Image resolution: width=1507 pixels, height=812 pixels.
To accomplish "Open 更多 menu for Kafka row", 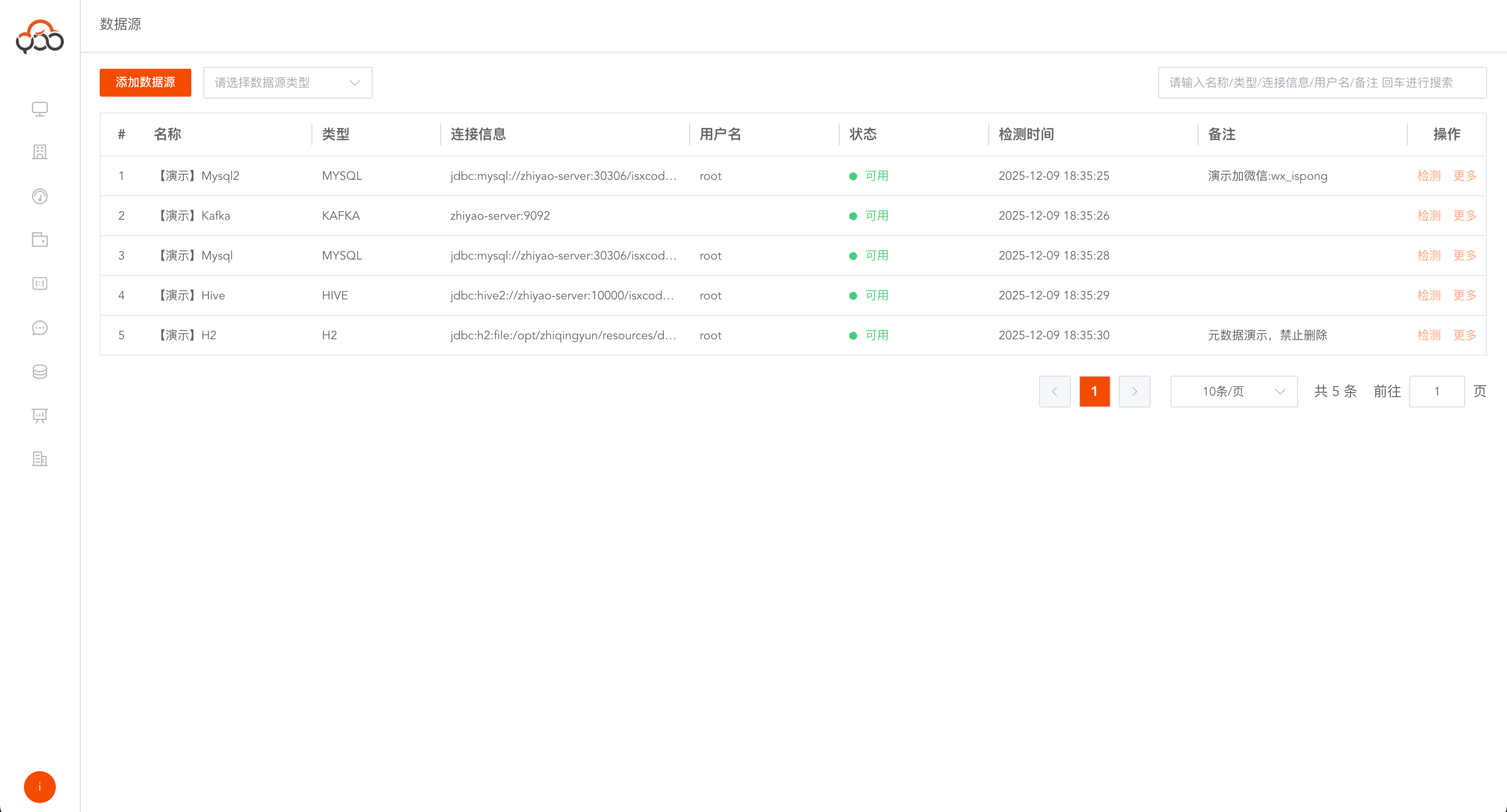I will pyautogui.click(x=1464, y=216).
